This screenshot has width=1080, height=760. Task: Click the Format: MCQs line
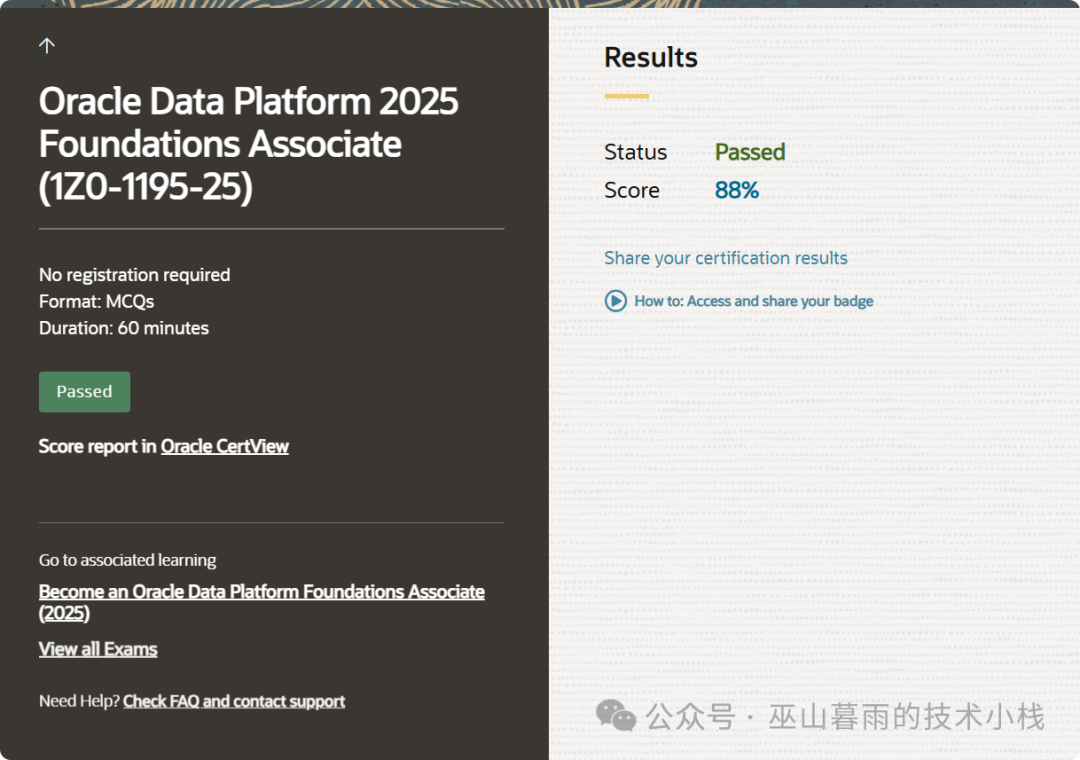tap(96, 302)
